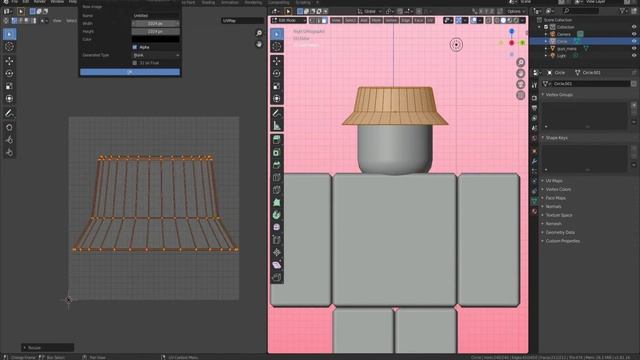Image resolution: width=640 pixels, height=360 pixels.
Task: Click the Name field in New Image dialog
Action: click(156, 16)
